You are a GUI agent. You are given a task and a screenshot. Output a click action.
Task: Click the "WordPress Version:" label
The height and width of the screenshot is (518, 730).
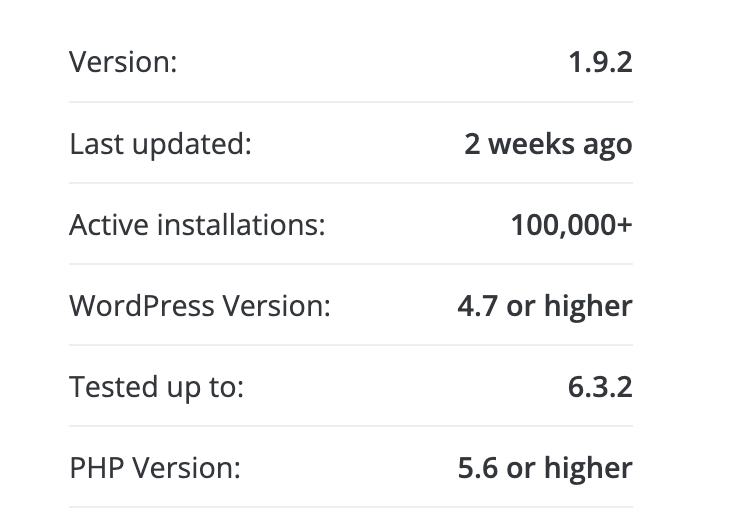(199, 306)
